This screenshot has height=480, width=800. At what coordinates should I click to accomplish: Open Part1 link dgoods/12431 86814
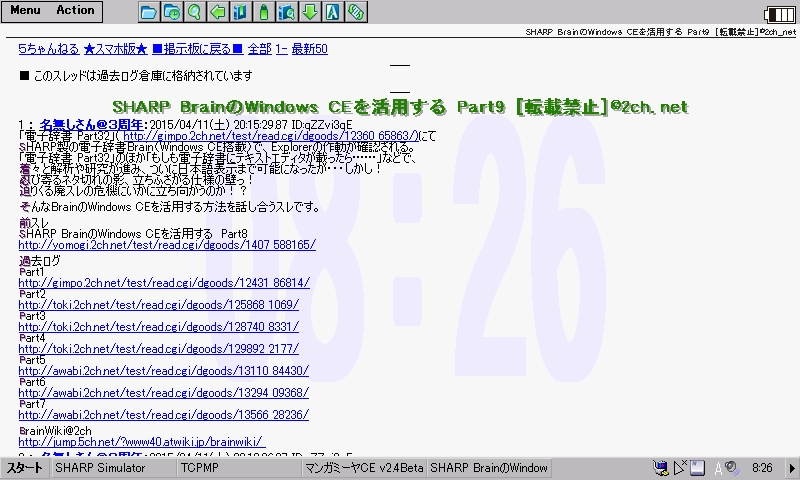pyautogui.click(x=164, y=283)
